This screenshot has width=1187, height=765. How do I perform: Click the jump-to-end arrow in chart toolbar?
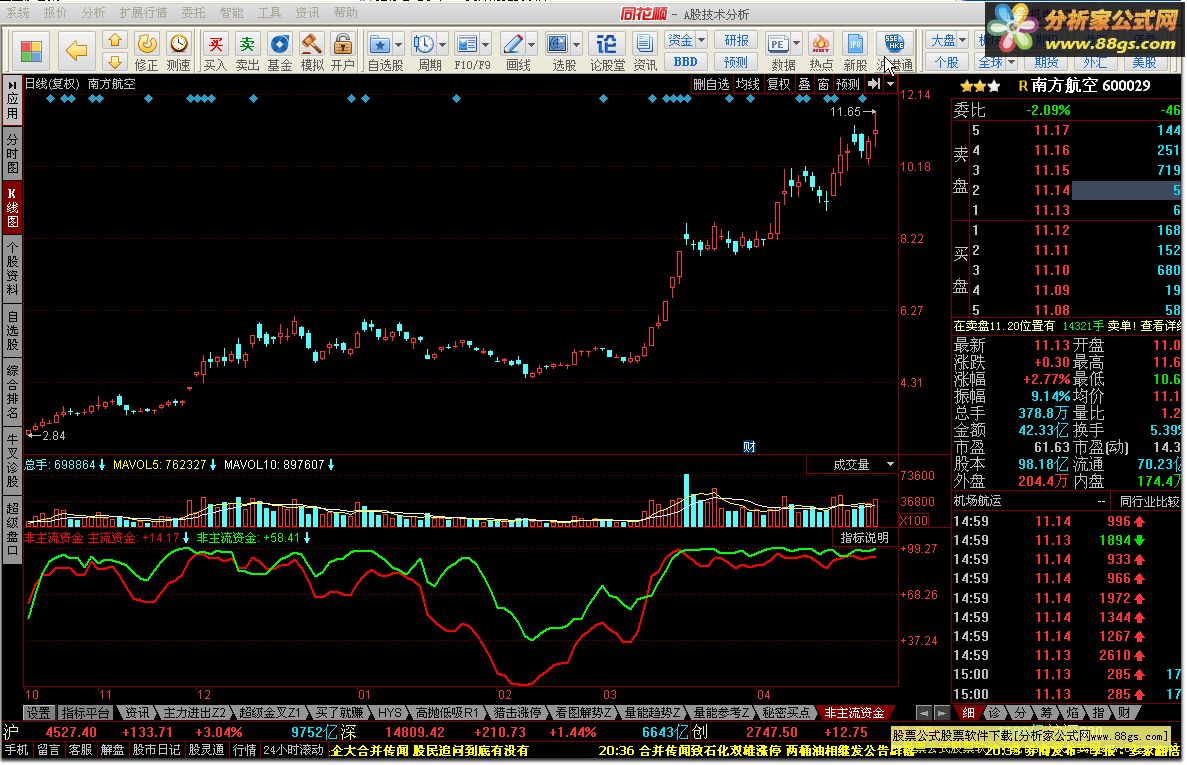point(874,84)
